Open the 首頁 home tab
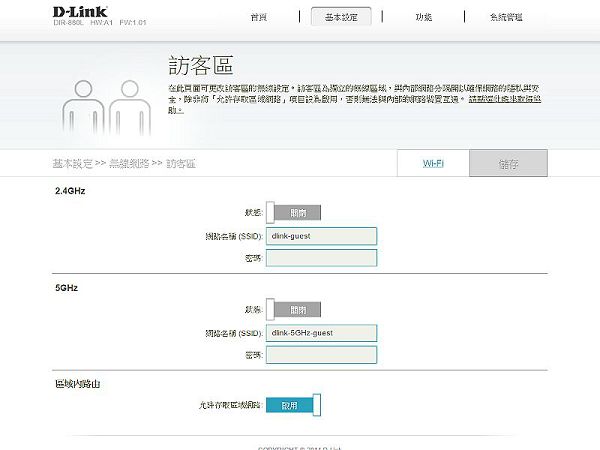 (259, 17)
